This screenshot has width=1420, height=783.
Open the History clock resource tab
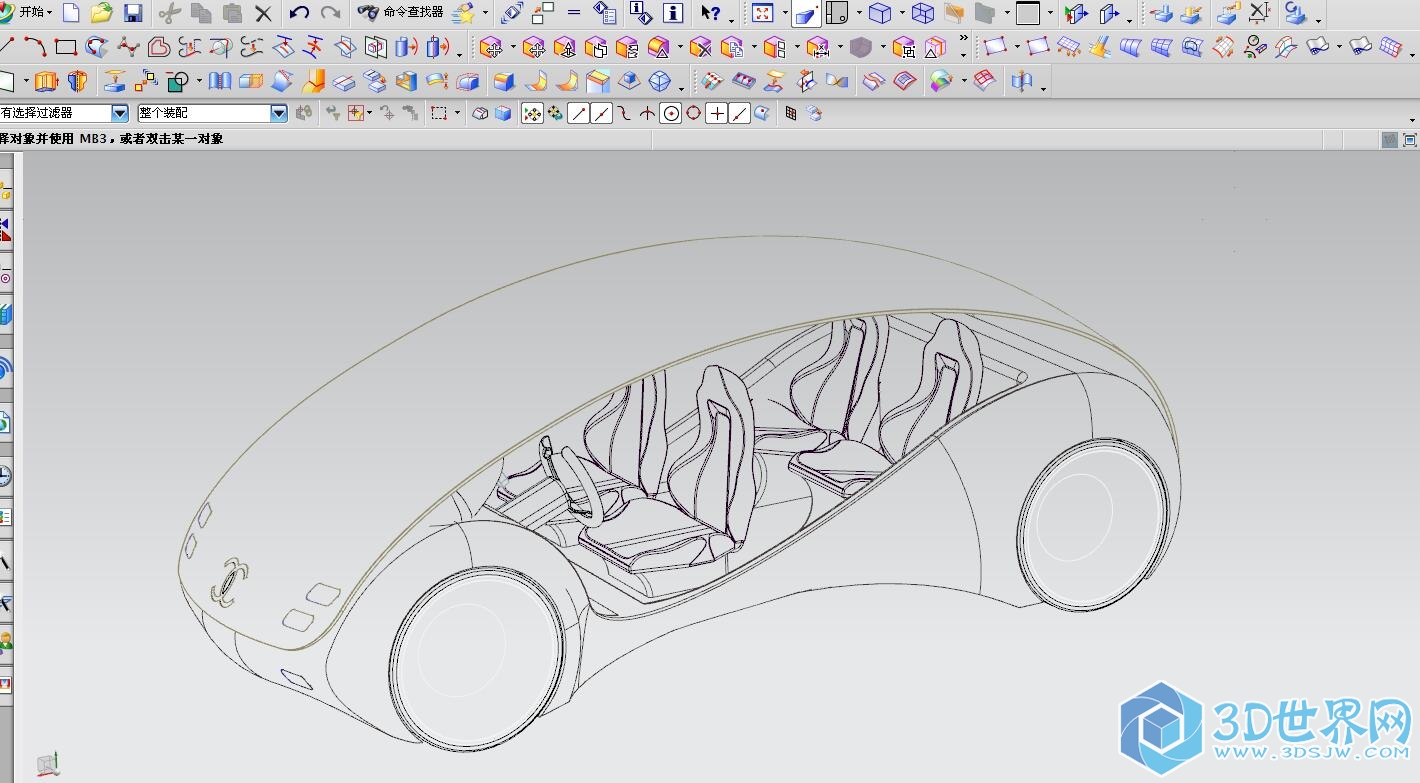5,476
